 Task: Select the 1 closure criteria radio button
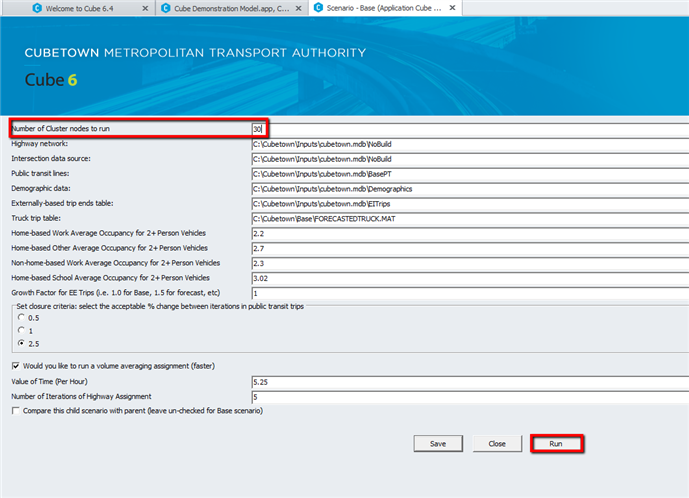(x=21, y=330)
